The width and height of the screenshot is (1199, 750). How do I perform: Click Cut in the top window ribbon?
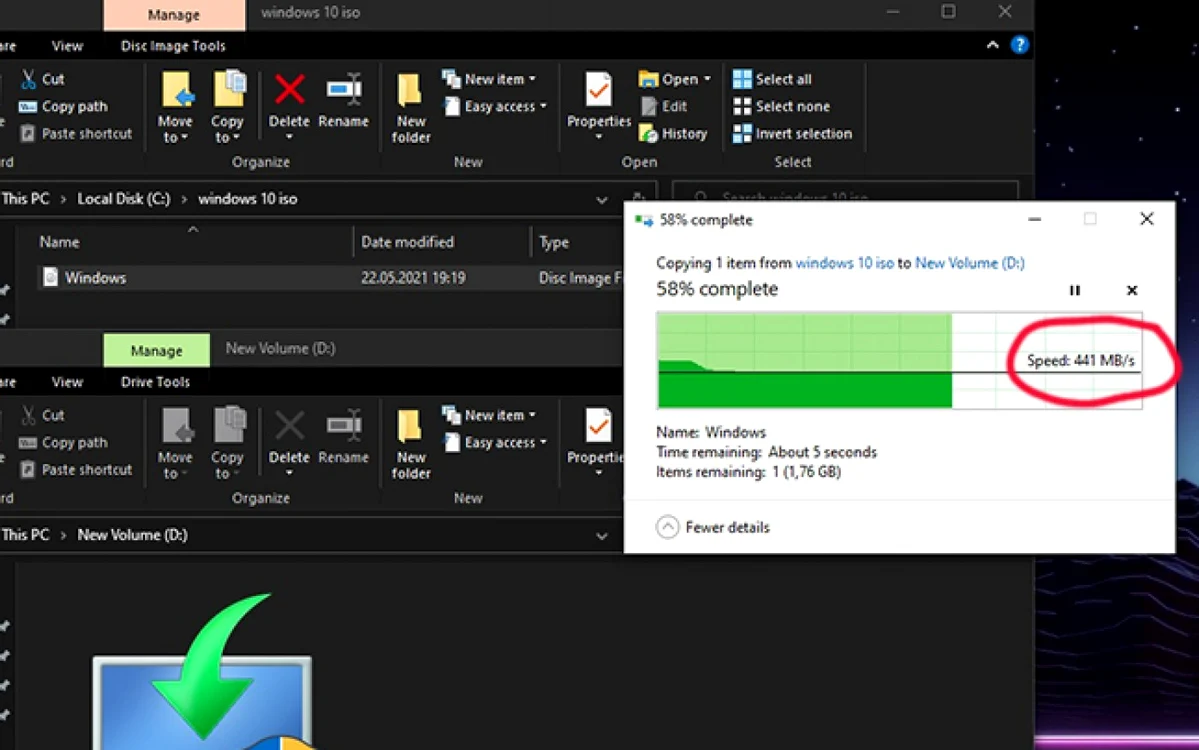[x=44, y=79]
